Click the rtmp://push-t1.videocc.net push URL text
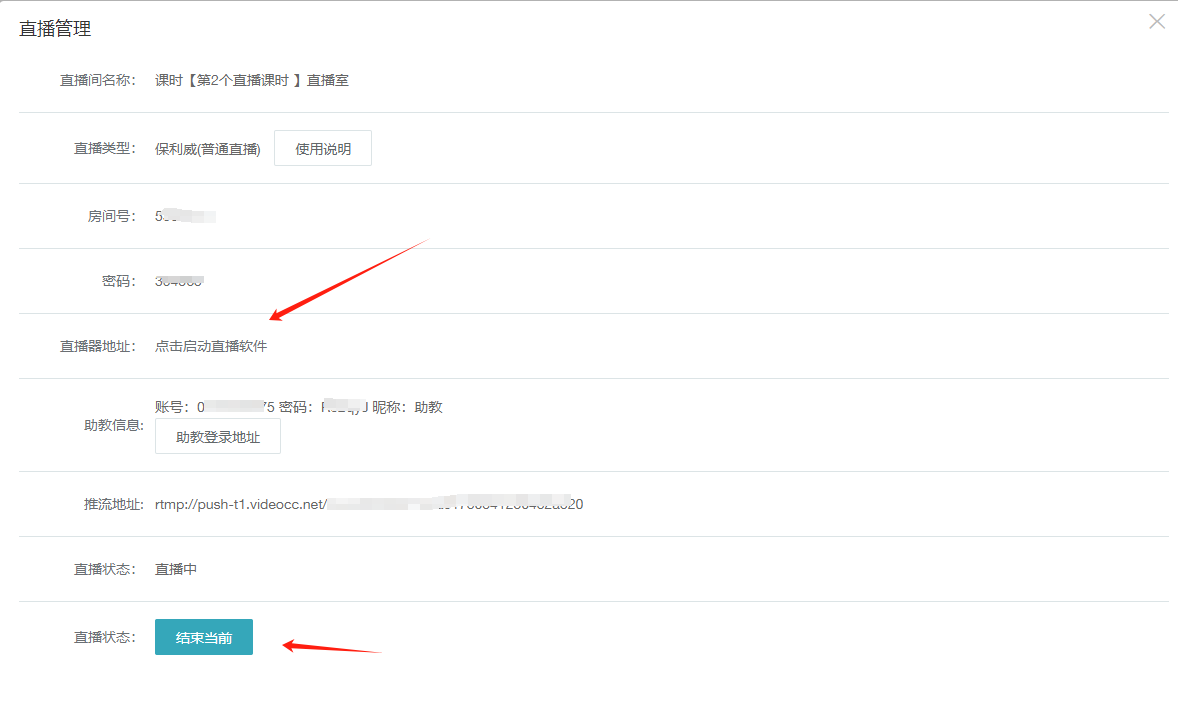This screenshot has width=1178, height=701. [x=368, y=505]
